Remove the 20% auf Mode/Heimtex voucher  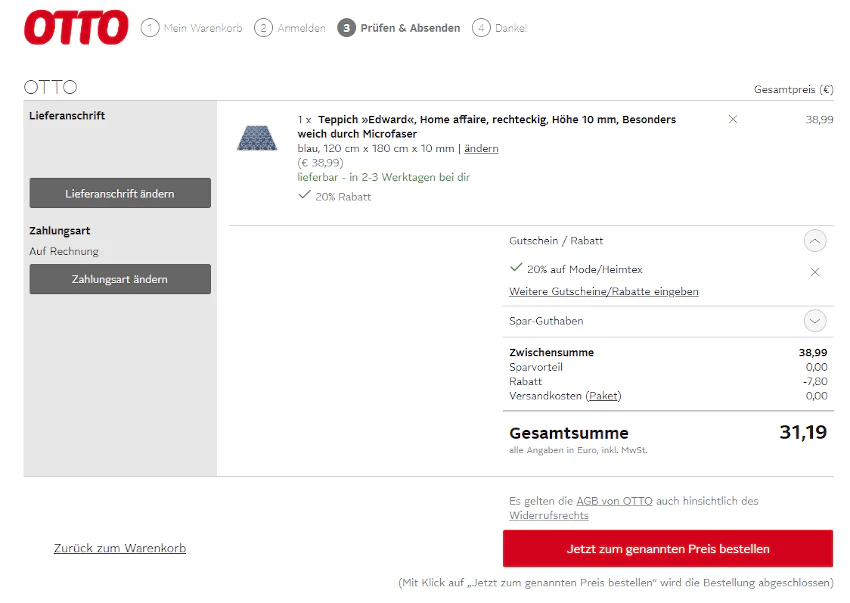click(x=815, y=272)
